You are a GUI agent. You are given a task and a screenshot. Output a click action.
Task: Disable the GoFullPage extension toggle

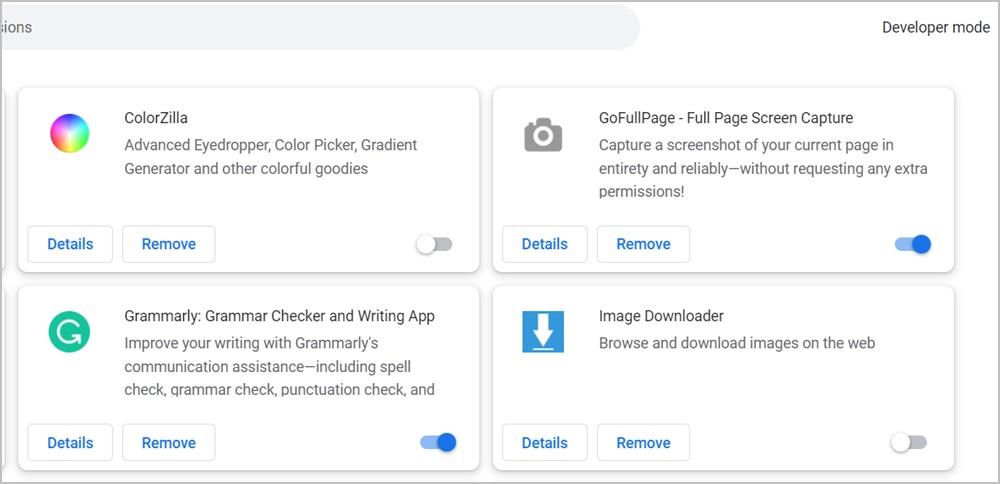point(913,244)
